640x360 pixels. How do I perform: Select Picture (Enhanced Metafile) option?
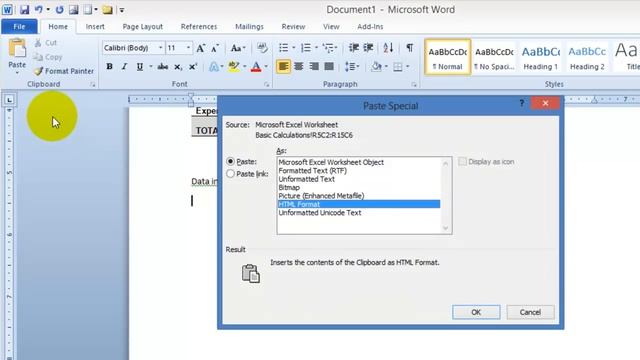[x=321, y=196]
